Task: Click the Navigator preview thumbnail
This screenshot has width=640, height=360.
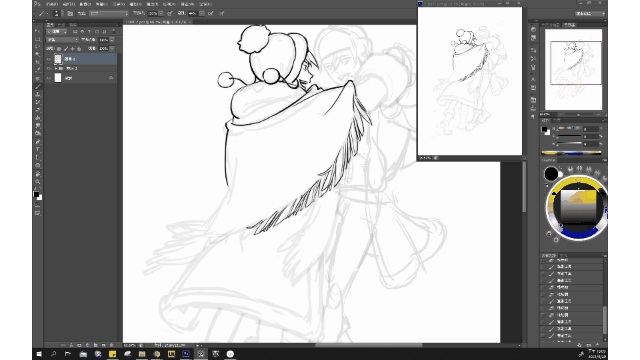Action: pos(573,69)
